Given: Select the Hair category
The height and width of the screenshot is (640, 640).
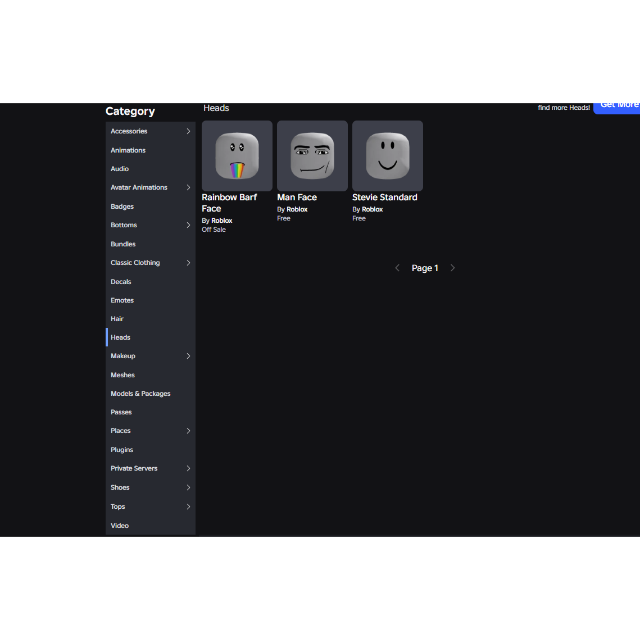Looking at the screenshot, I should coord(151,319).
